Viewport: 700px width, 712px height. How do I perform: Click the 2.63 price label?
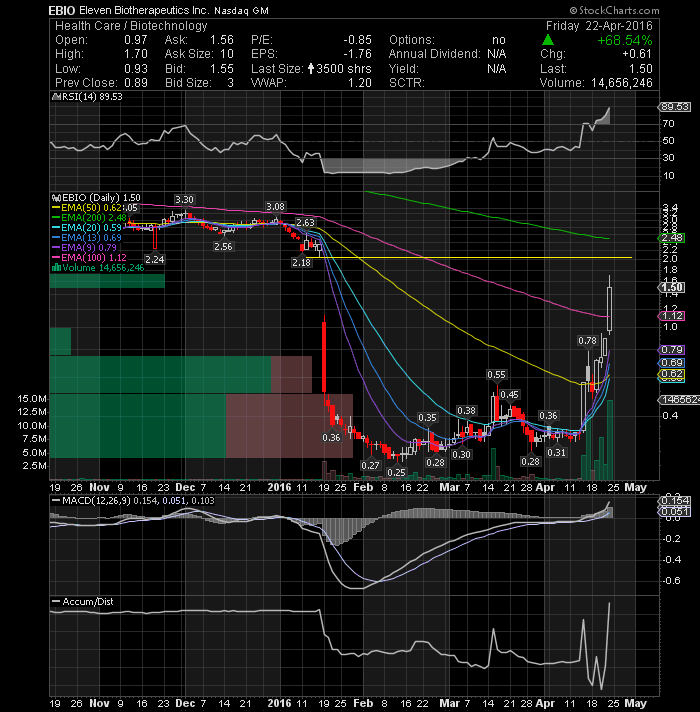click(305, 222)
